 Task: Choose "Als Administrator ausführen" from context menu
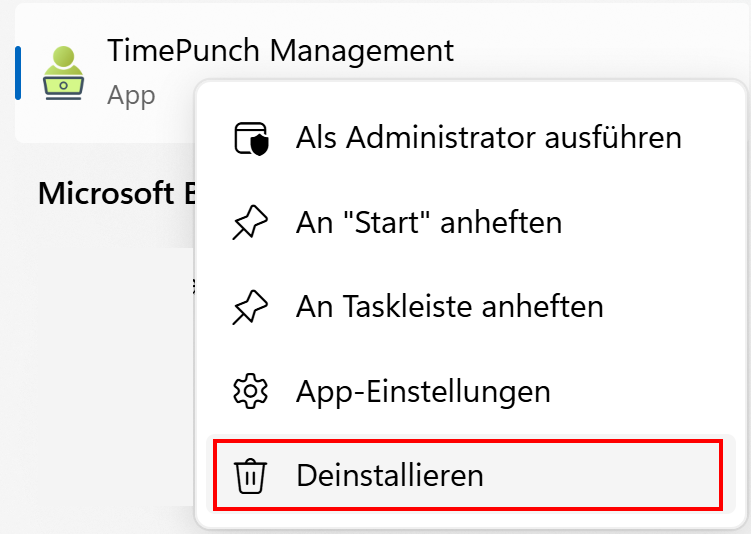tap(488, 138)
